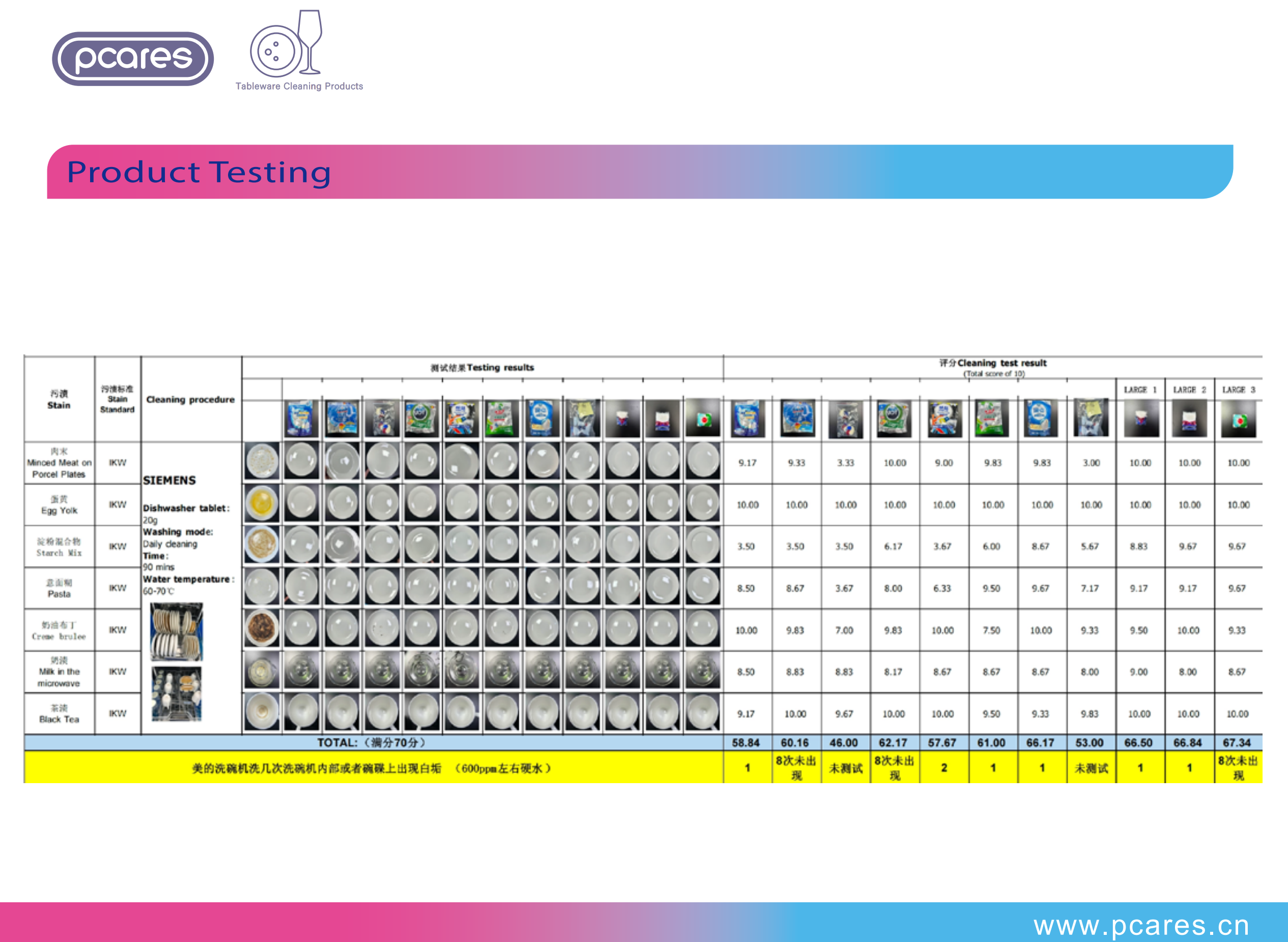Select the egg yolk stained plate thumbnail
Viewport: 1288px width, 942px height.
pyautogui.click(x=262, y=504)
